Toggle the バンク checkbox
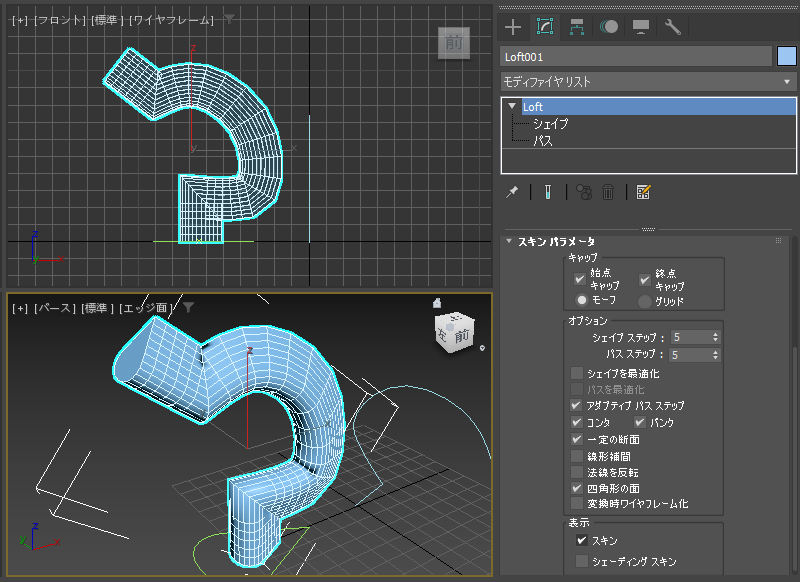800x582 pixels. tap(640, 422)
